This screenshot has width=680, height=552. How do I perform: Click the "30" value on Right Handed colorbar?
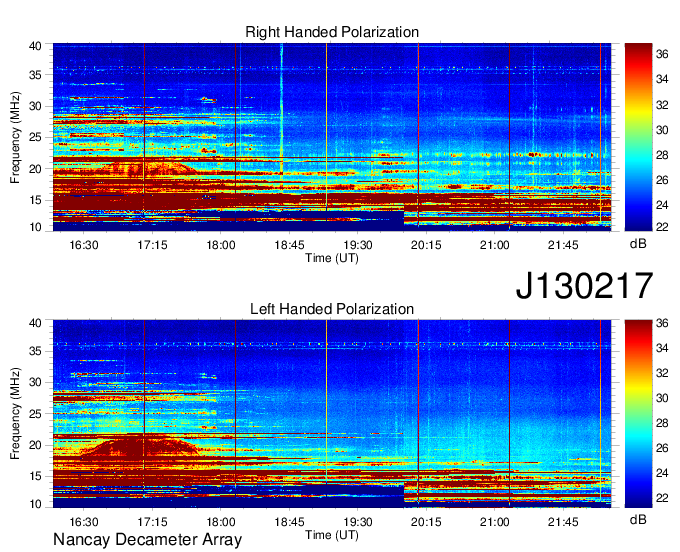(x=662, y=130)
